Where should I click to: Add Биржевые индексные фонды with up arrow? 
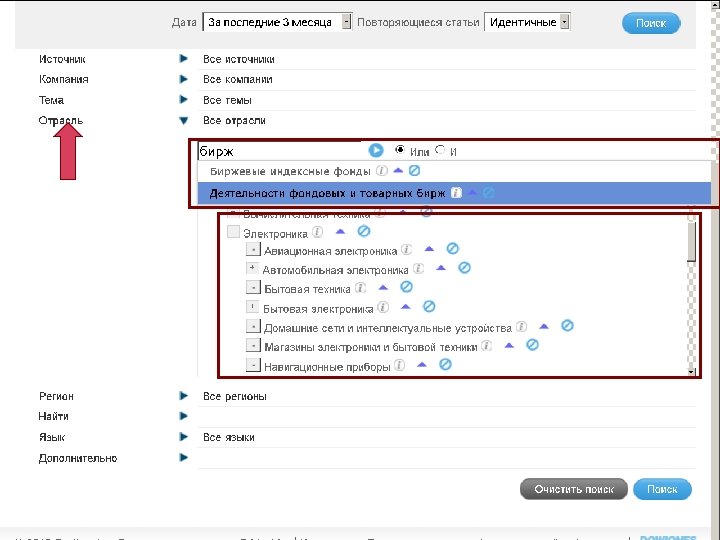[398, 171]
